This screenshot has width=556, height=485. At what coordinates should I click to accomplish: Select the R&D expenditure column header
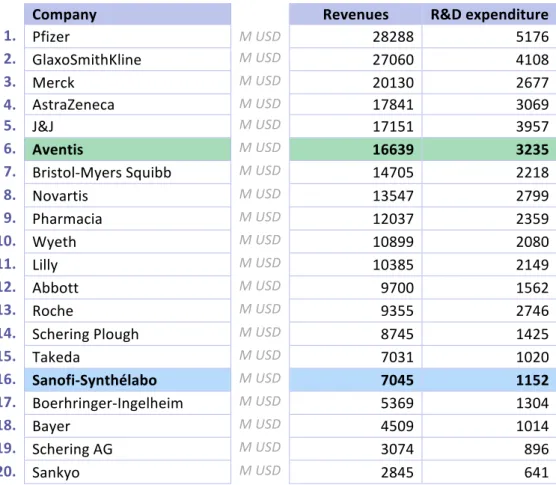click(489, 14)
